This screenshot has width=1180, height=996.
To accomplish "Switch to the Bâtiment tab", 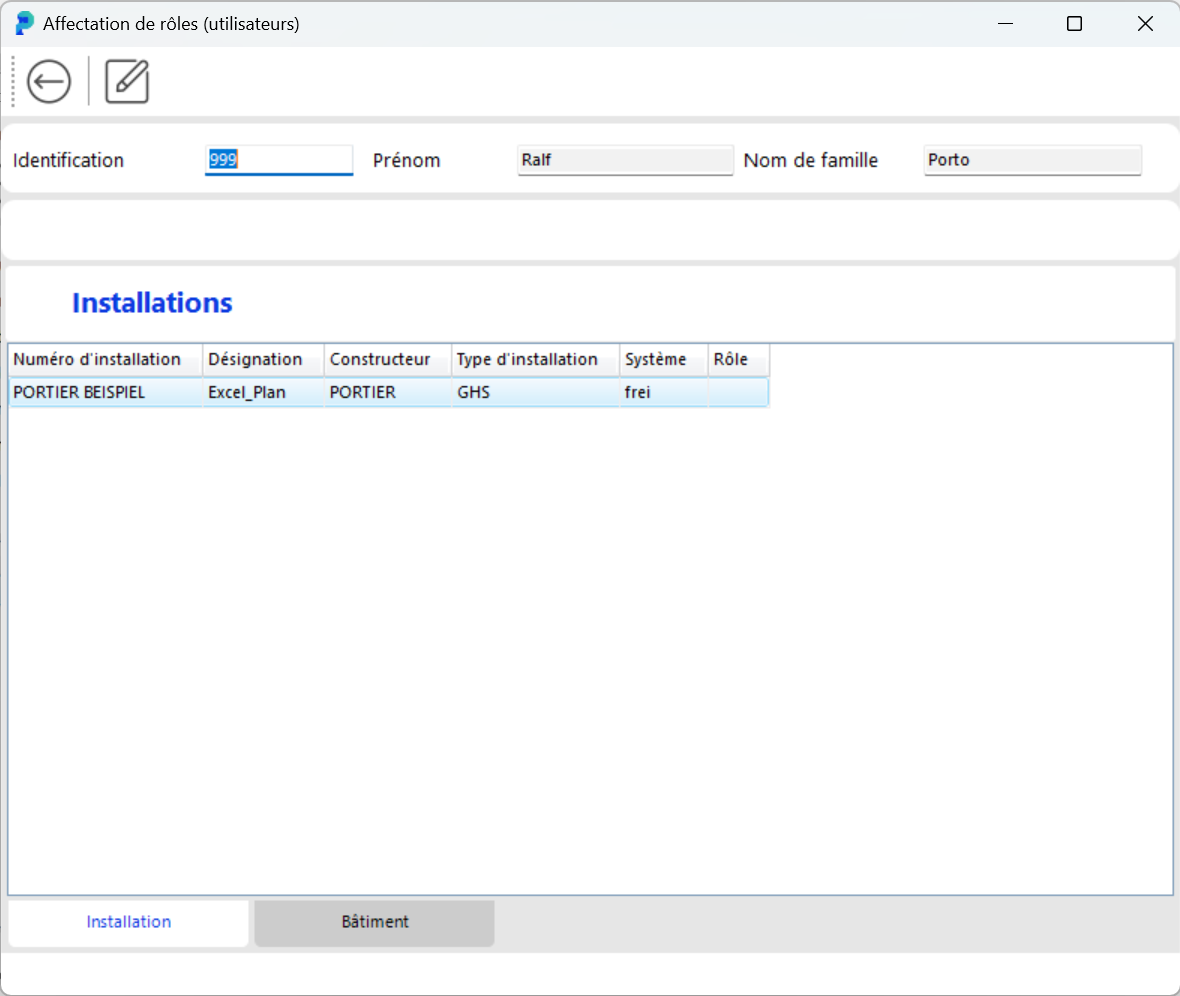I will click(x=374, y=922).
